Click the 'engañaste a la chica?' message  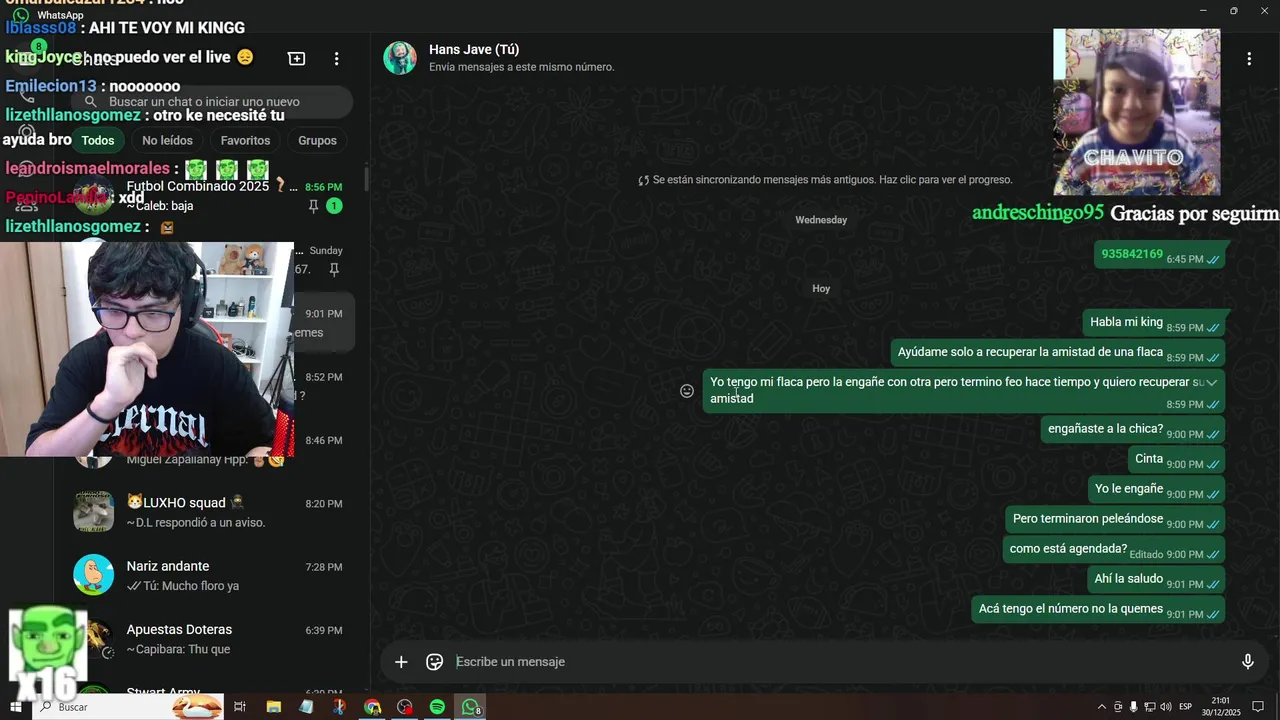coord(1133,430)
